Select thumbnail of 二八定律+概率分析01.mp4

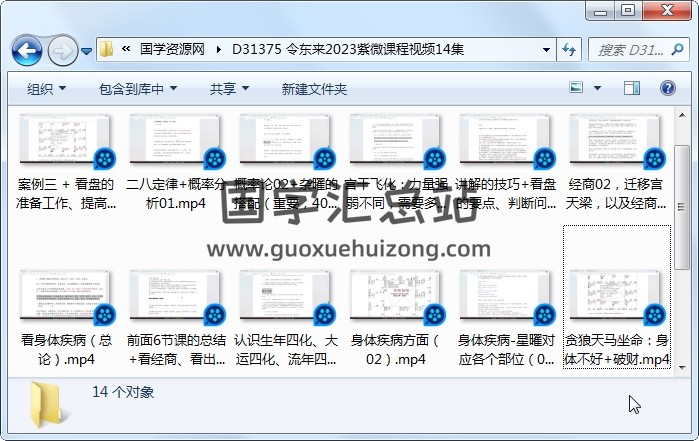click(175, 140)
